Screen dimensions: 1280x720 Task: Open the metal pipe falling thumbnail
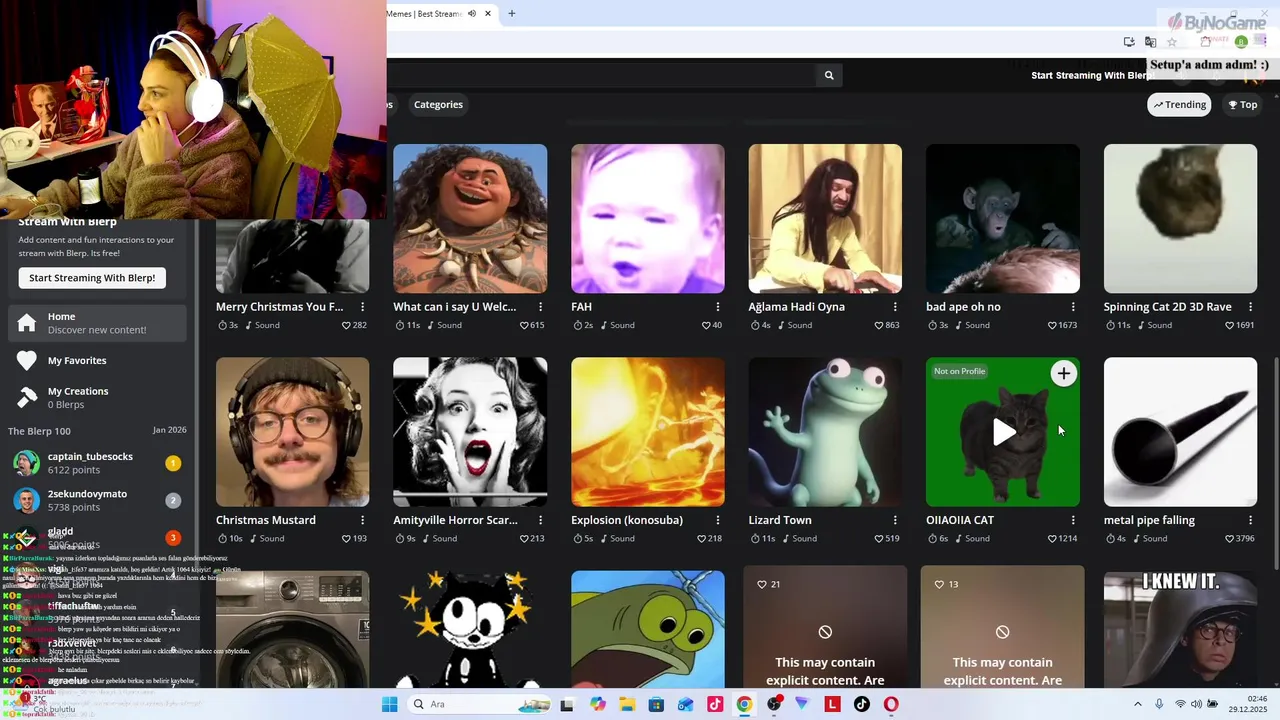(x=1180, y=432)
